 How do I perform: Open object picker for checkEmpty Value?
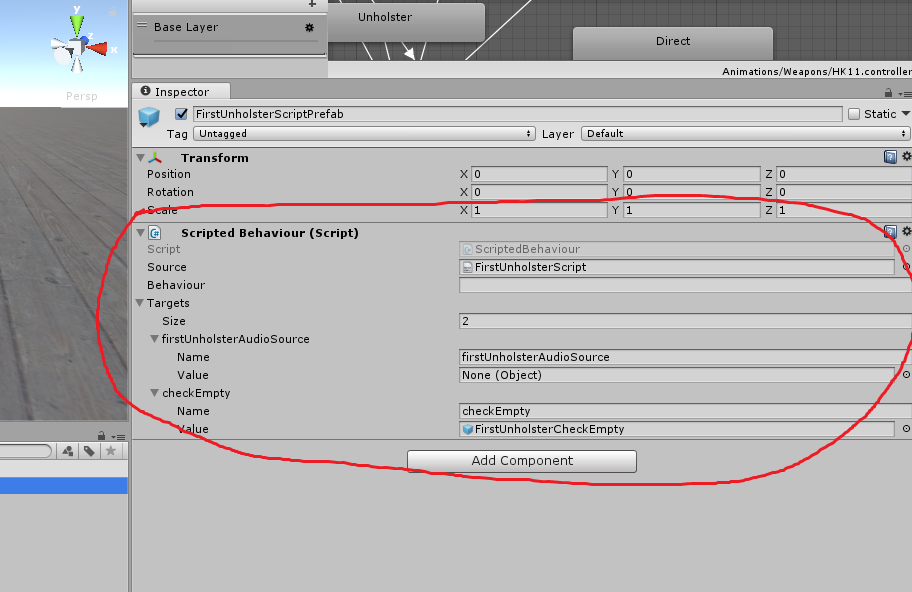click(x=906, y=429)
